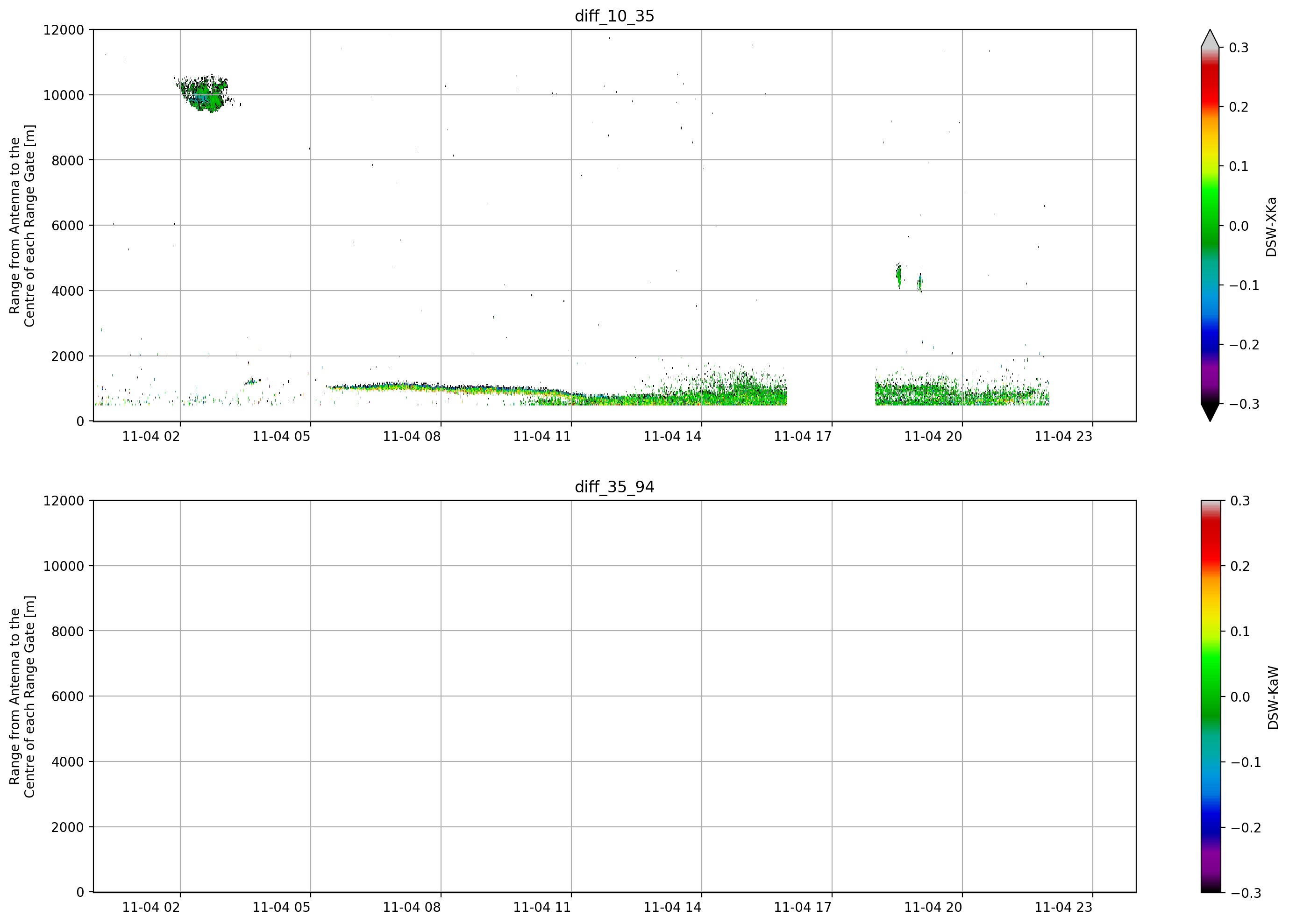Click the 2000 y-tick in diff_35_94 plot

[67, 827]
